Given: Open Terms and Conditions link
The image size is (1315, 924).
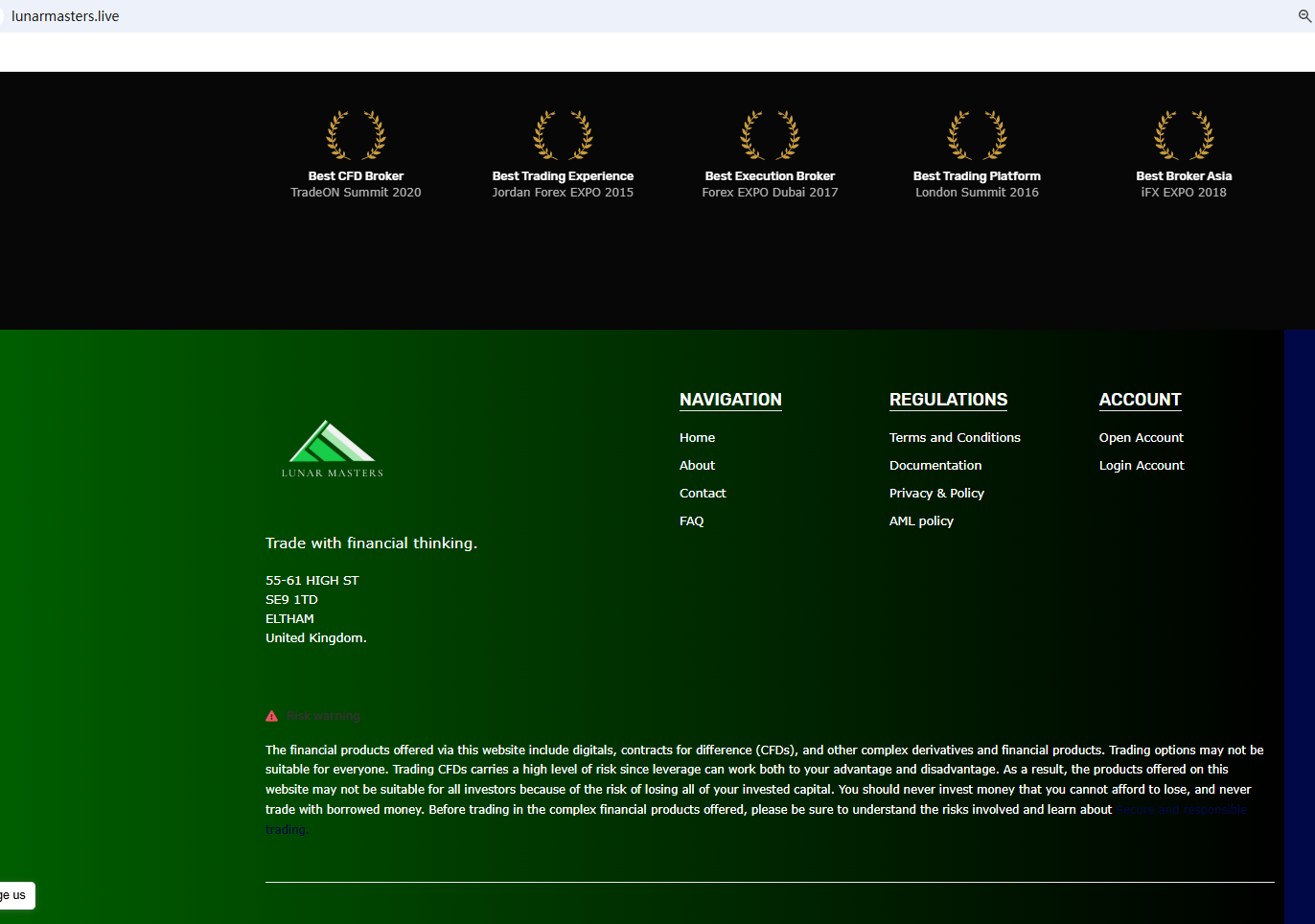Looking at the screenshot, I should pyautogui.click(x=955, y=438).
